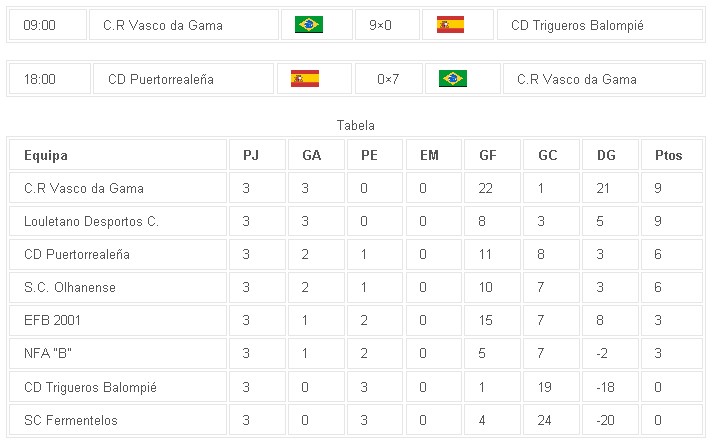Select S.C. Olhanense in the standings table
This screenshot has height=442, width=713.
[x=70, y=287]
